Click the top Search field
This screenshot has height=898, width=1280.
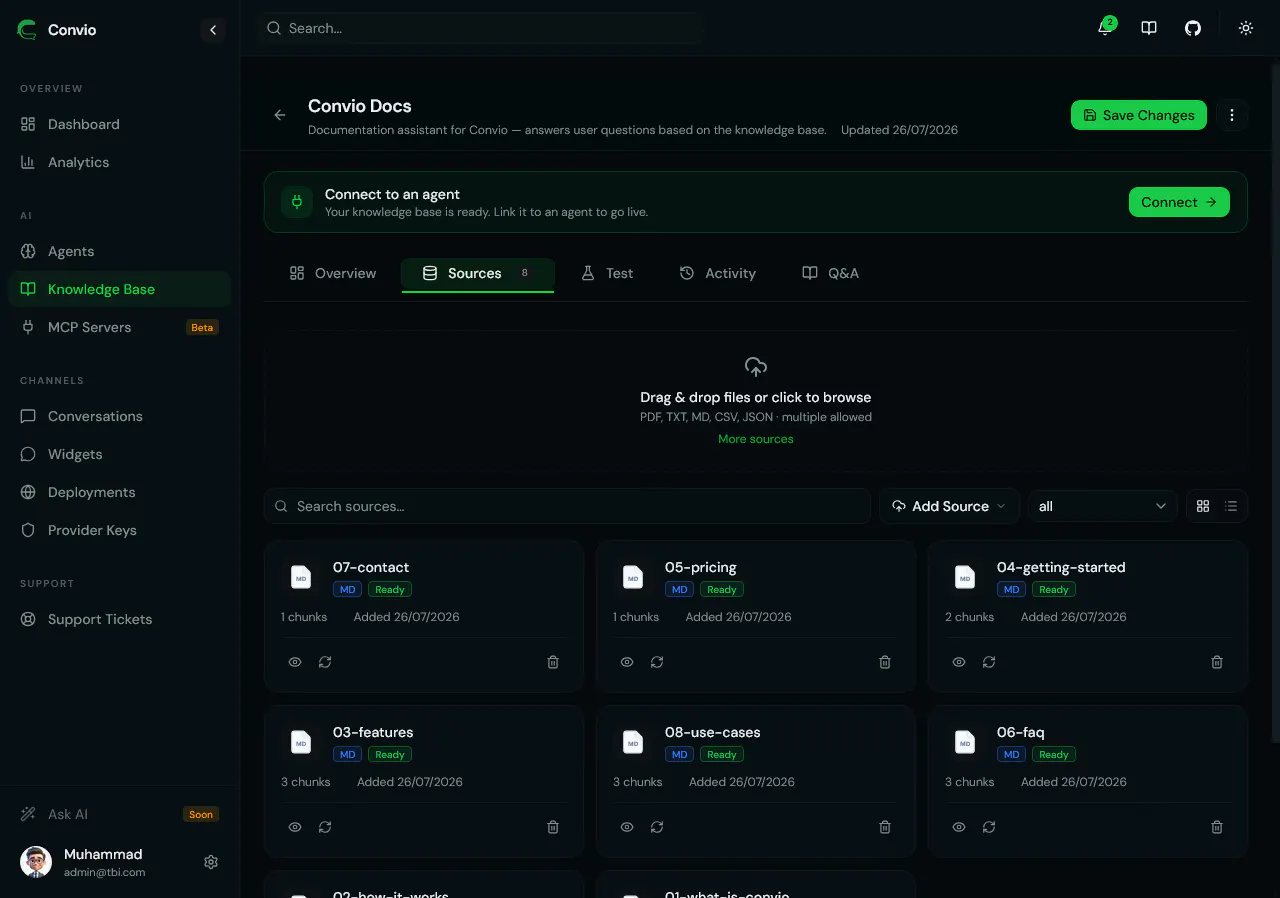click(x=480, y=28)
